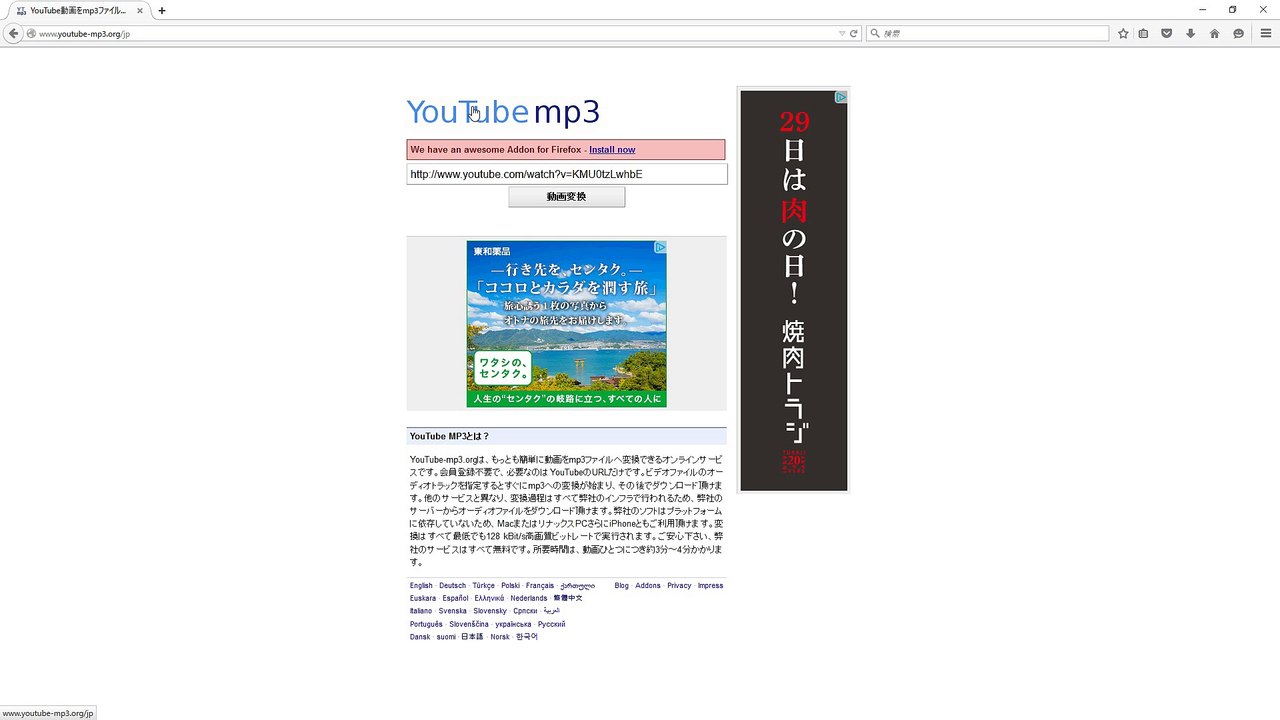Open the Addons footer link

click(x=648, y=586)
